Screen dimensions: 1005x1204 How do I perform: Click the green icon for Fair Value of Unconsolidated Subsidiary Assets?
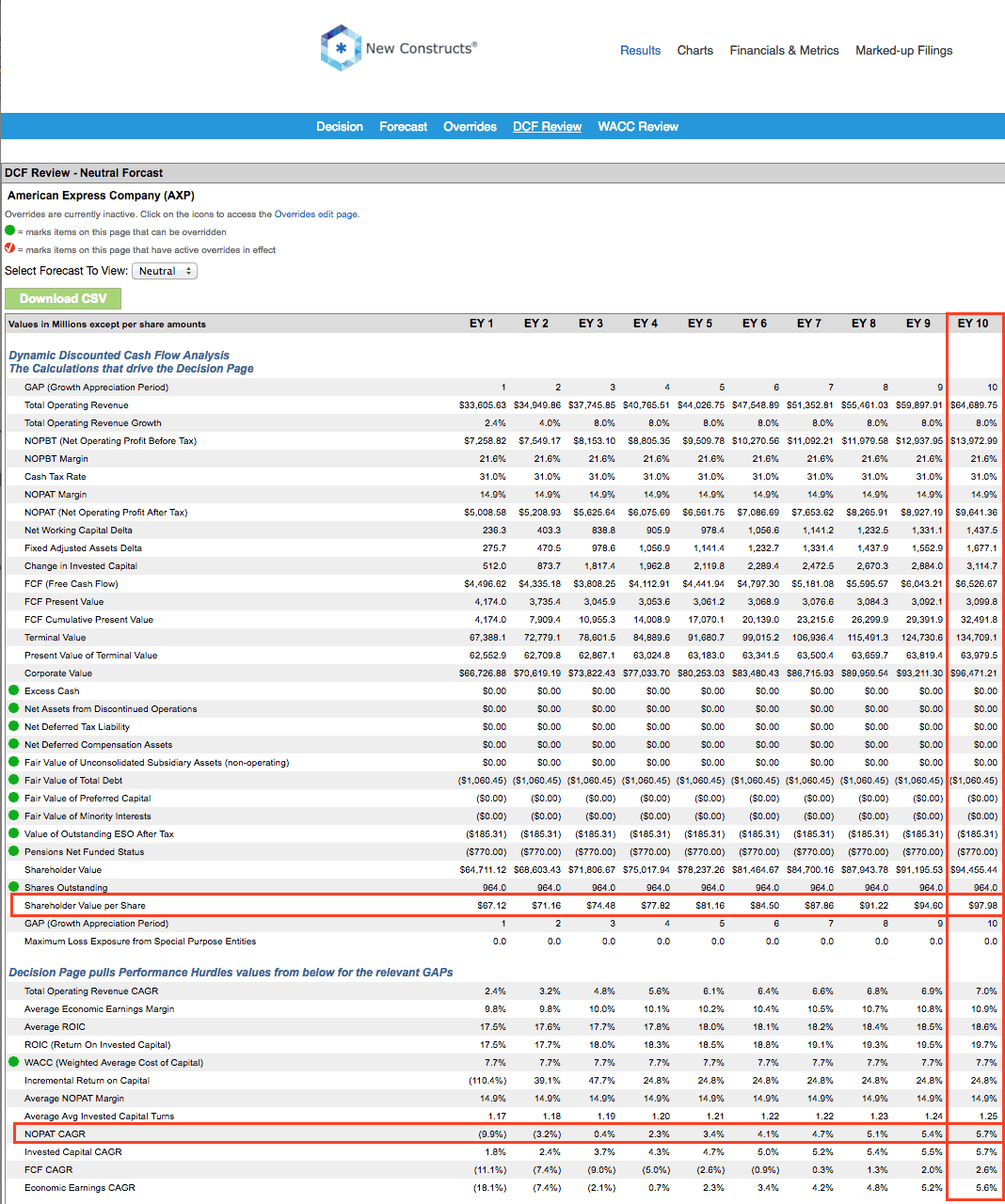point(13,762)
